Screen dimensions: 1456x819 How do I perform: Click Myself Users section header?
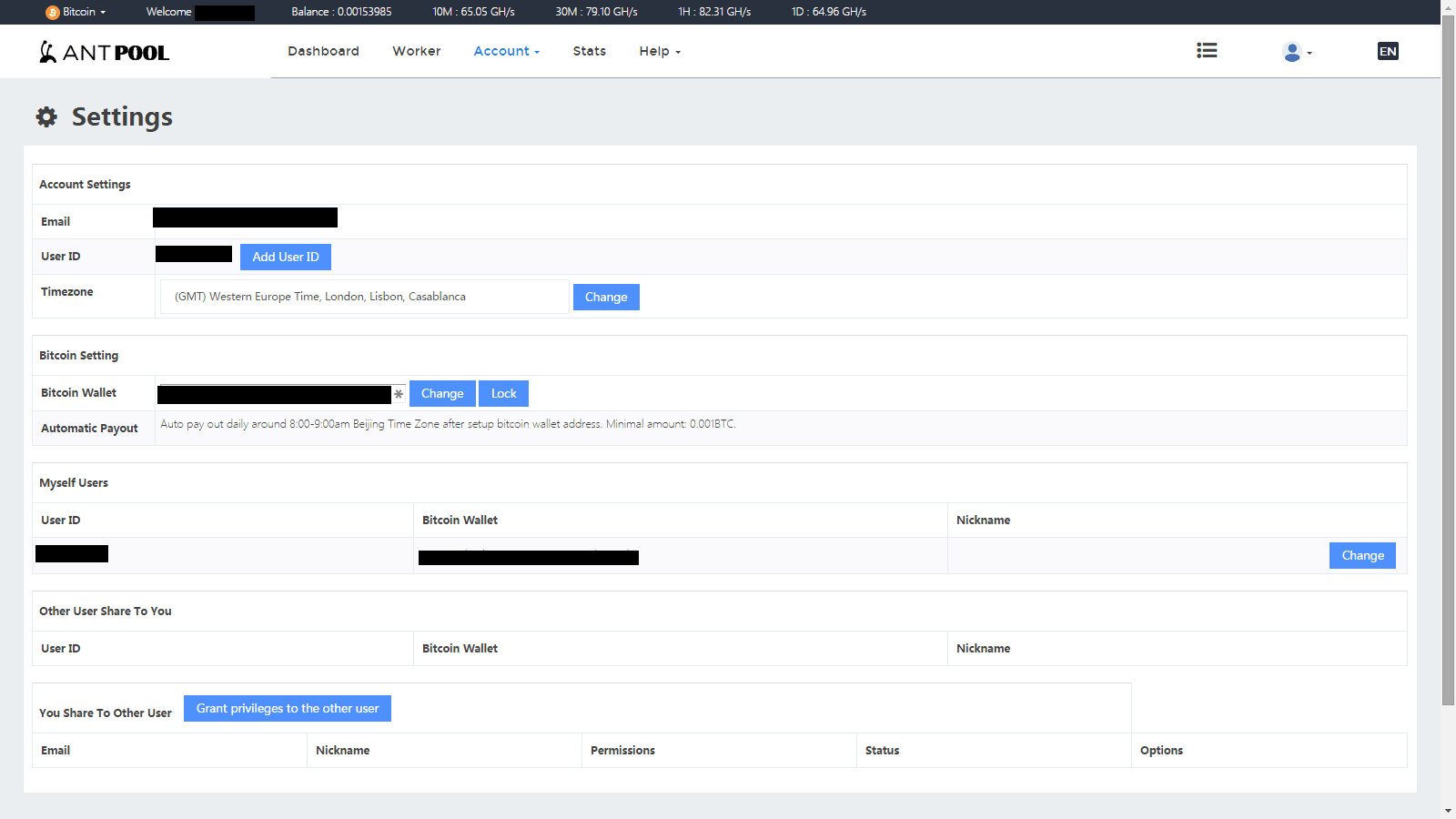point(74,482)
